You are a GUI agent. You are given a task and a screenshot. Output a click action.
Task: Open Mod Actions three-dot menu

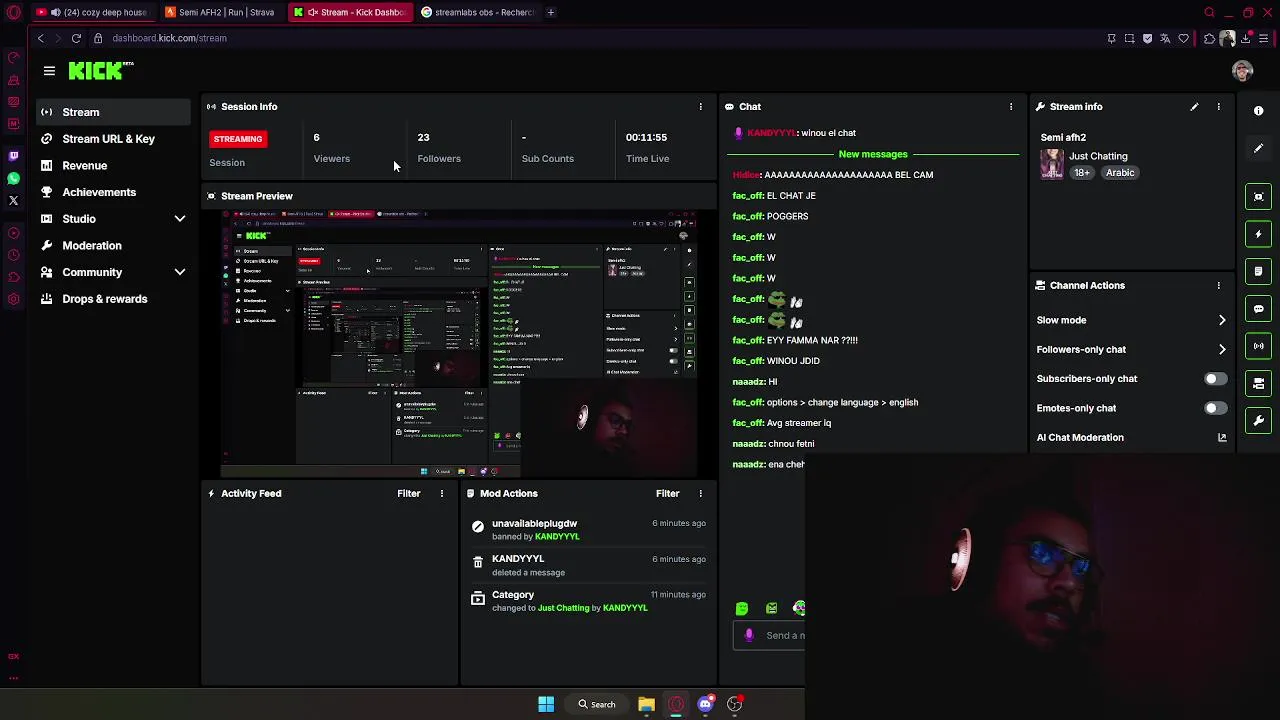pyautogui.click(x=701, y=493)
